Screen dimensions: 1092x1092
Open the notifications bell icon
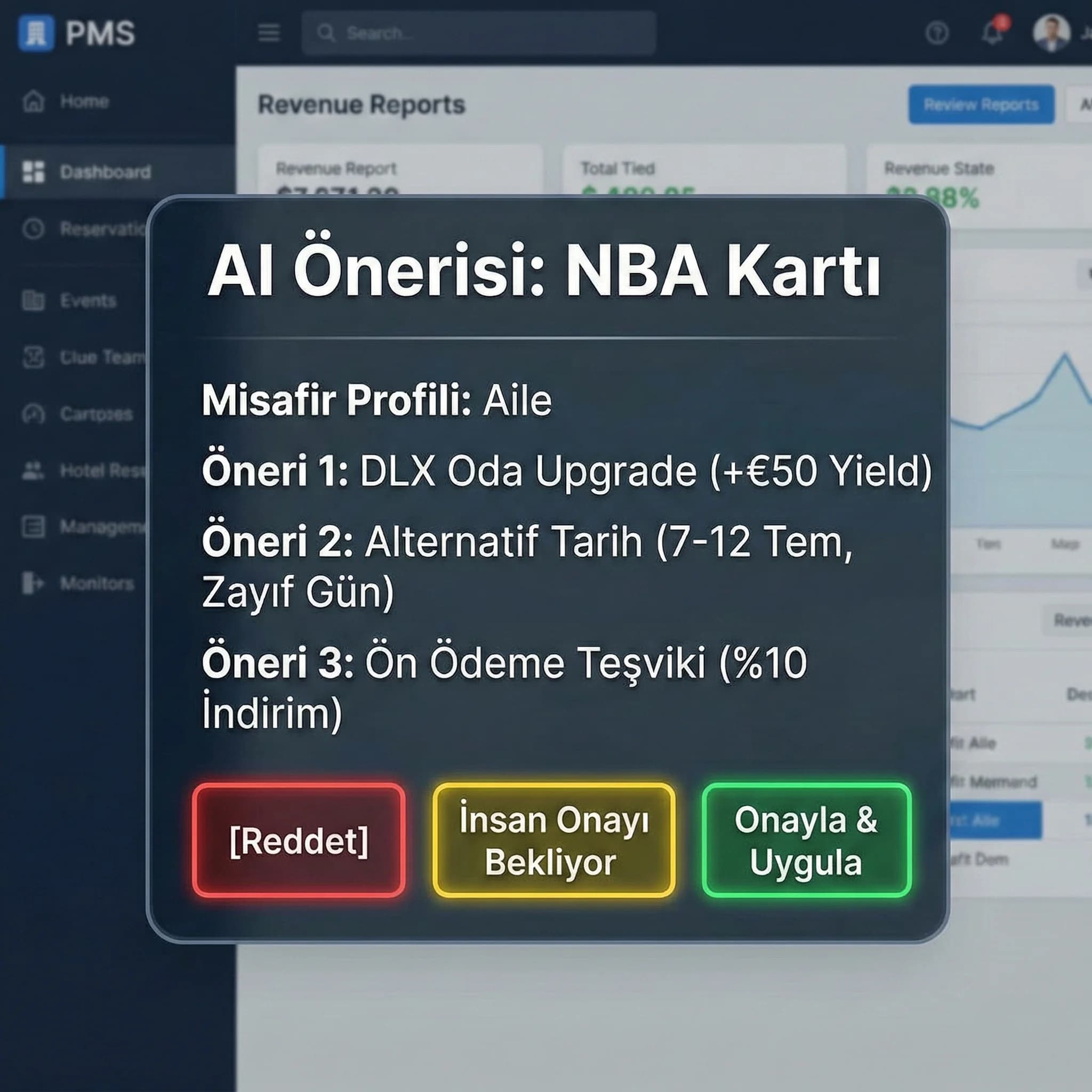tap(993, 33)
